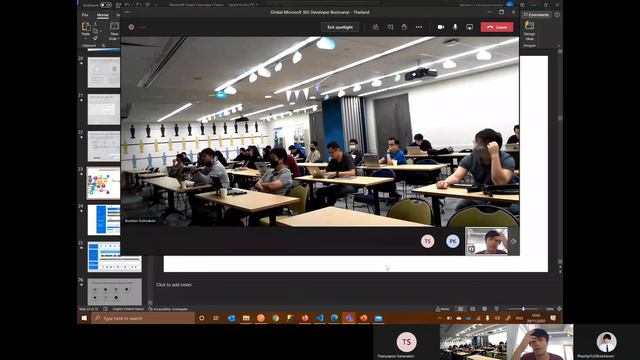Screen dimensions: 640x360
Task: Select the colorful diagram slide 23
Action: click(104, 183)
